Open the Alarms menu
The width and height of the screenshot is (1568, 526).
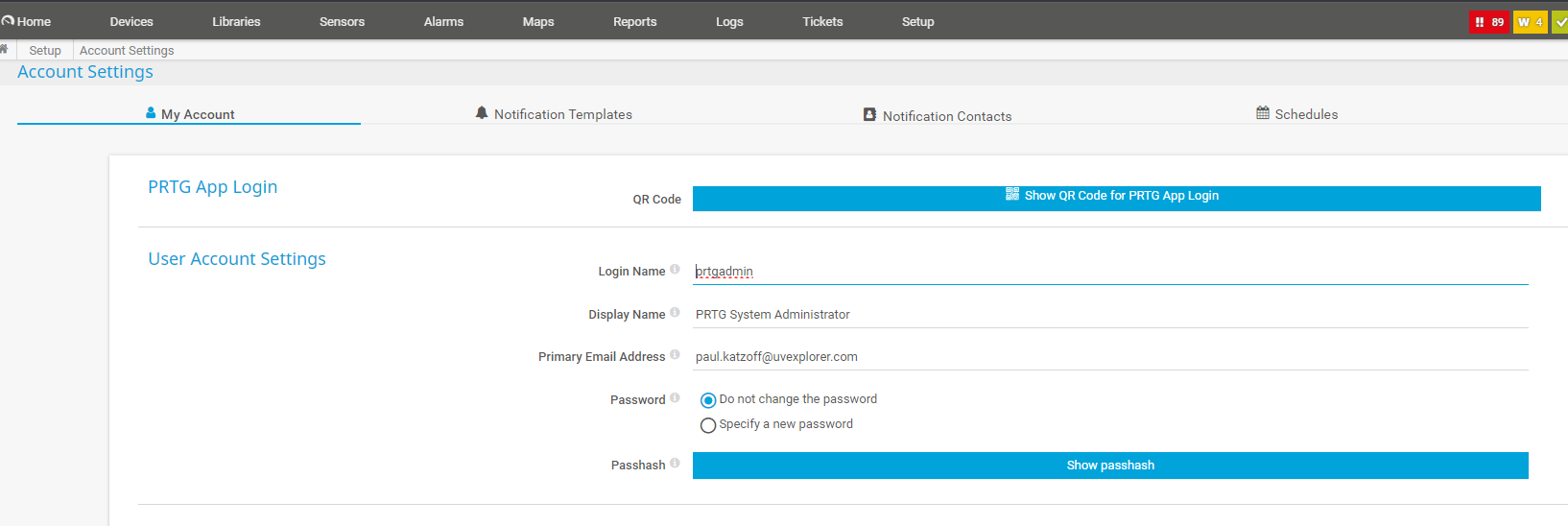pyautogui.click(x=443, y=21)
